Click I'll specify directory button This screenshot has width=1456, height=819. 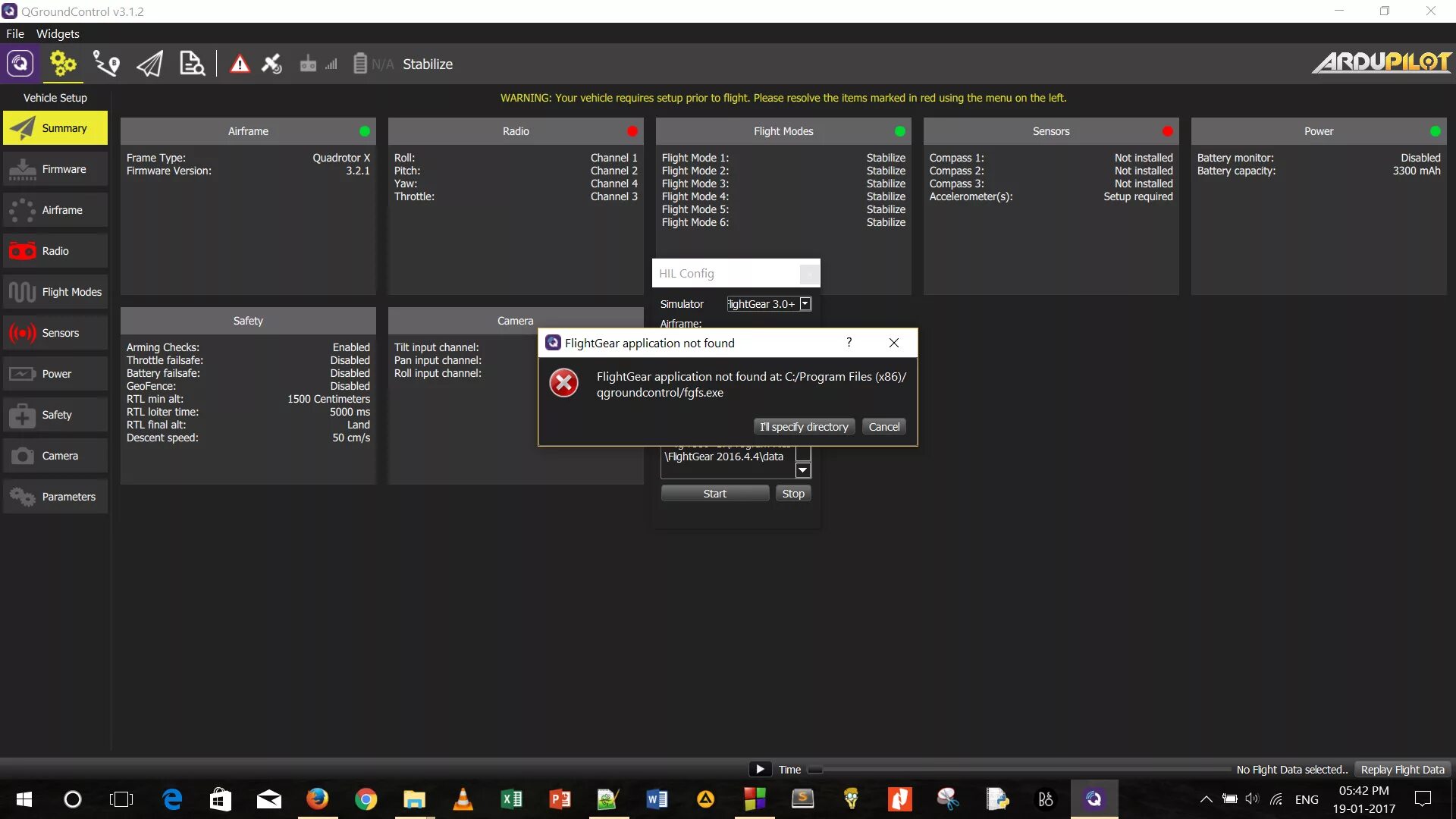coord(804,427)
